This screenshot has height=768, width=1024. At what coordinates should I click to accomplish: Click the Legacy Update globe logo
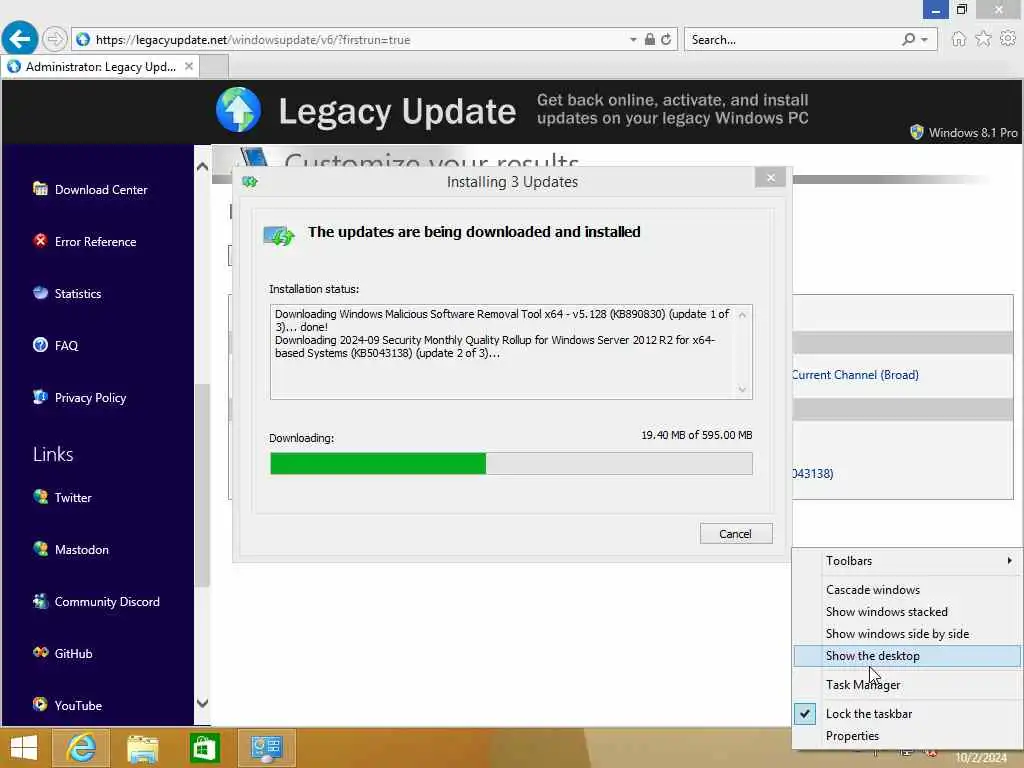click(238, 110)
